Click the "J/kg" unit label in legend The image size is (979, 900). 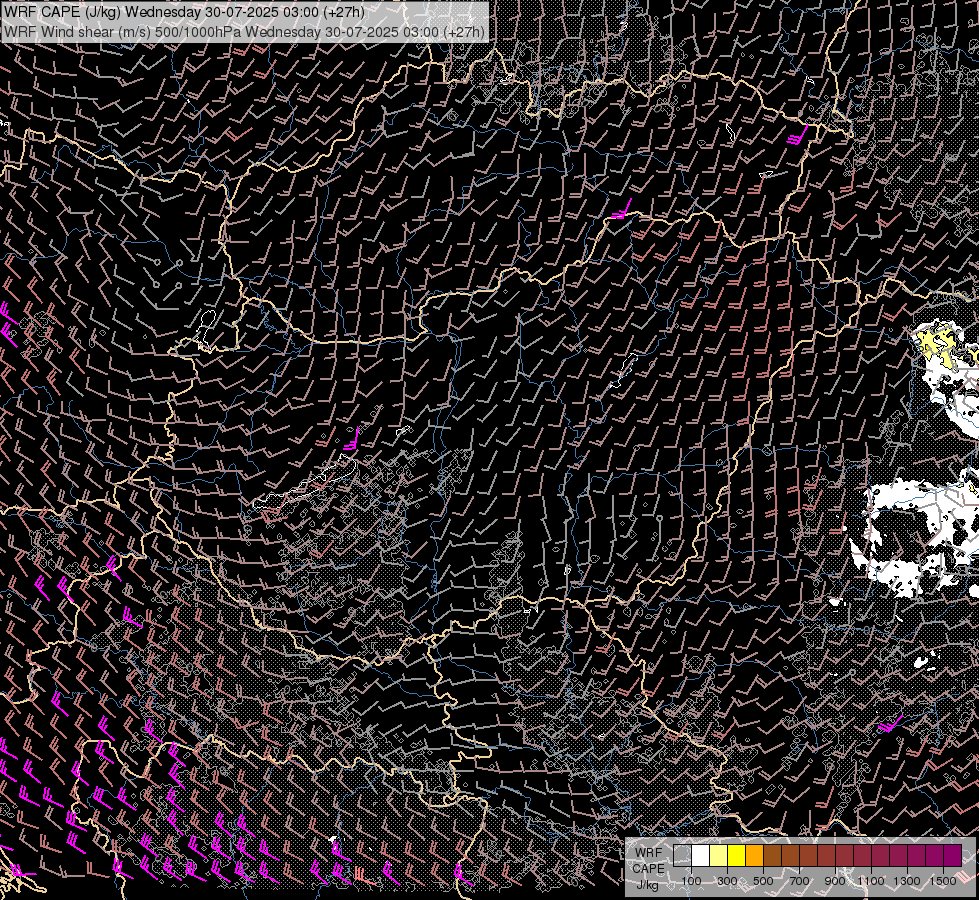click(647, 885)
